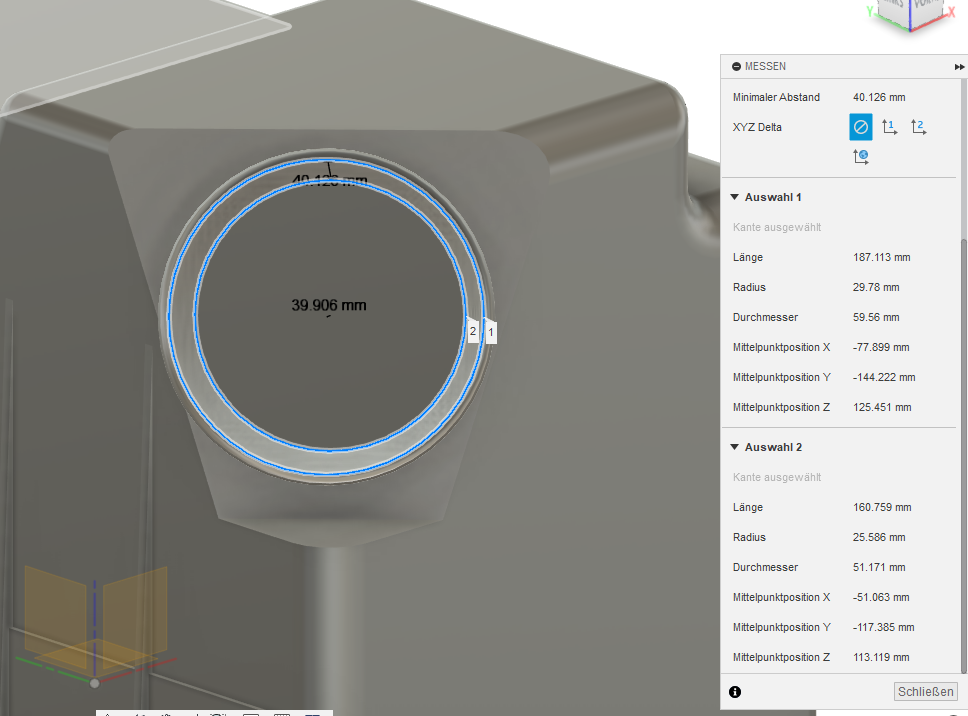Click the double-arrow icon in MESSEN header

point(959,66)
